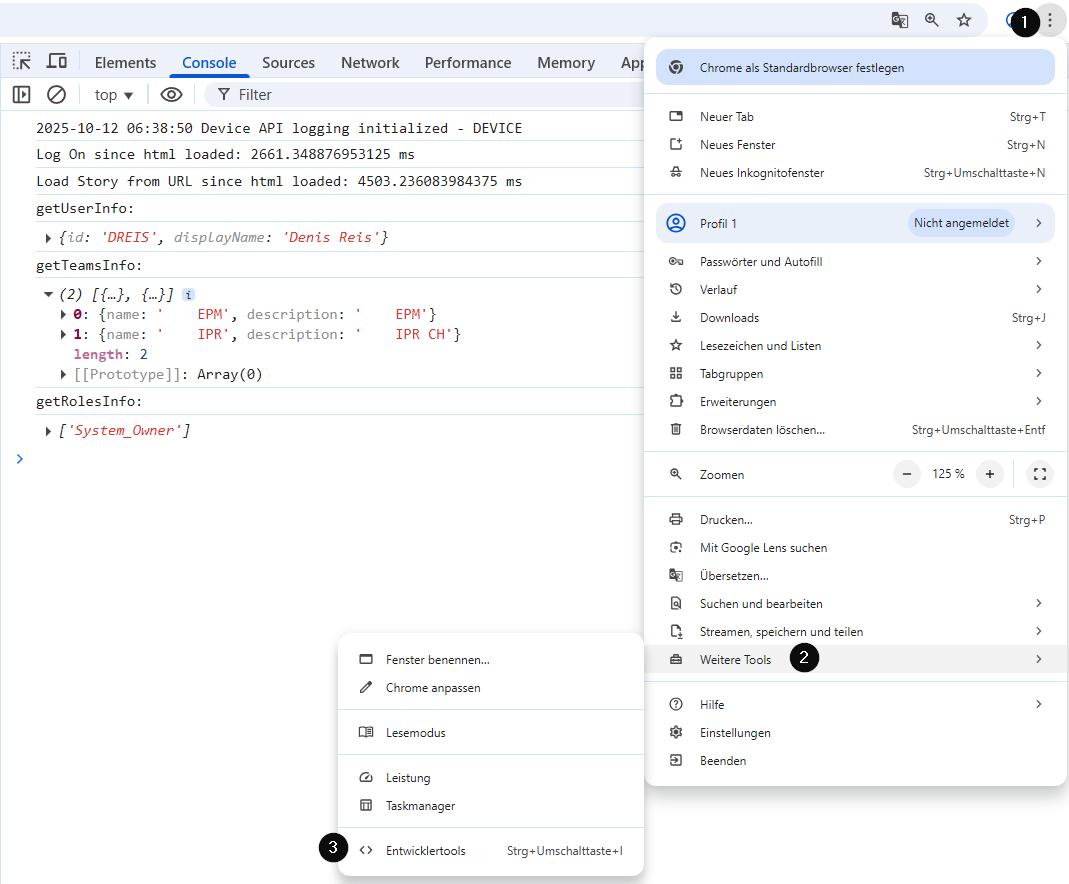1069x884 pixels.
Task: Increase zoom with the plus button
Action: 989,474
